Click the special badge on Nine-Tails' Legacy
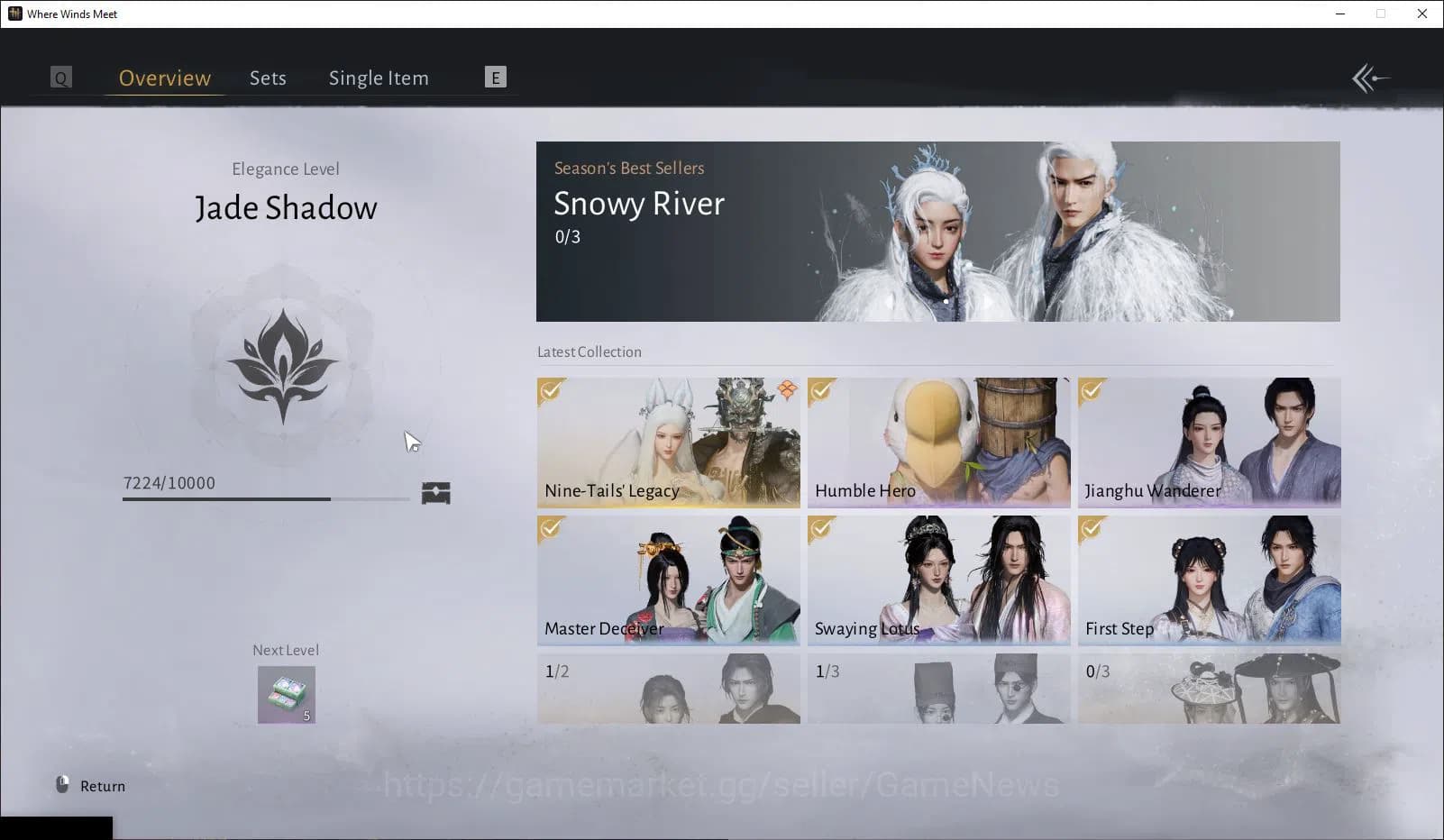Image resolution: width=1444 pixels, height=840 pixels. click(x=787, y=389)
